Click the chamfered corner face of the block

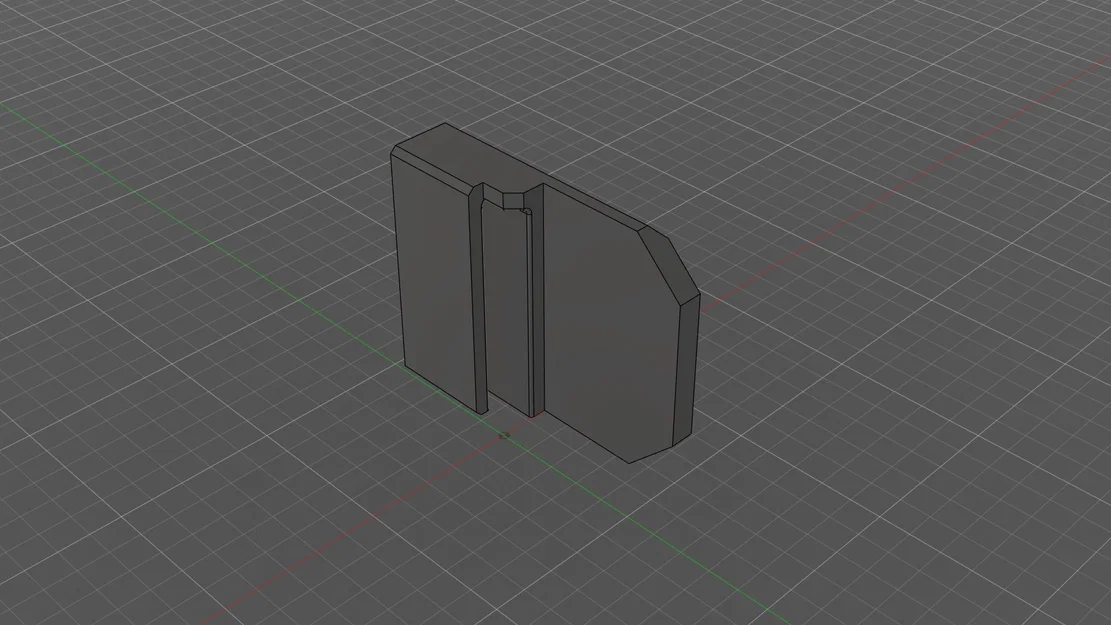click(x=669, y=266)
